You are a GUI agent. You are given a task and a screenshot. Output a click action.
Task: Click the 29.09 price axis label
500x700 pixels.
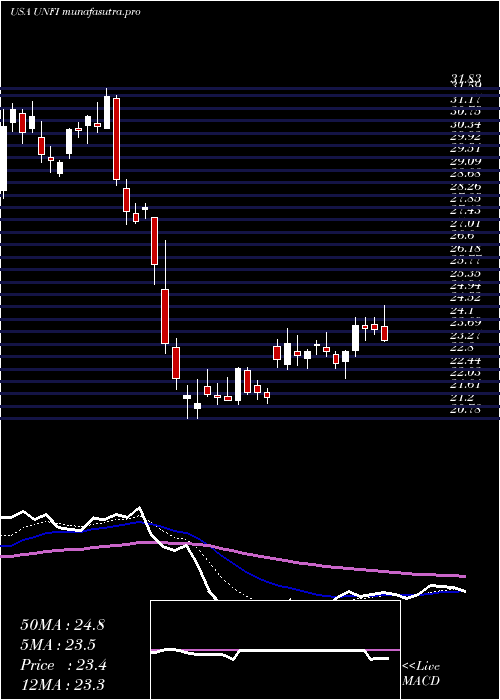[x=465, y=162]
